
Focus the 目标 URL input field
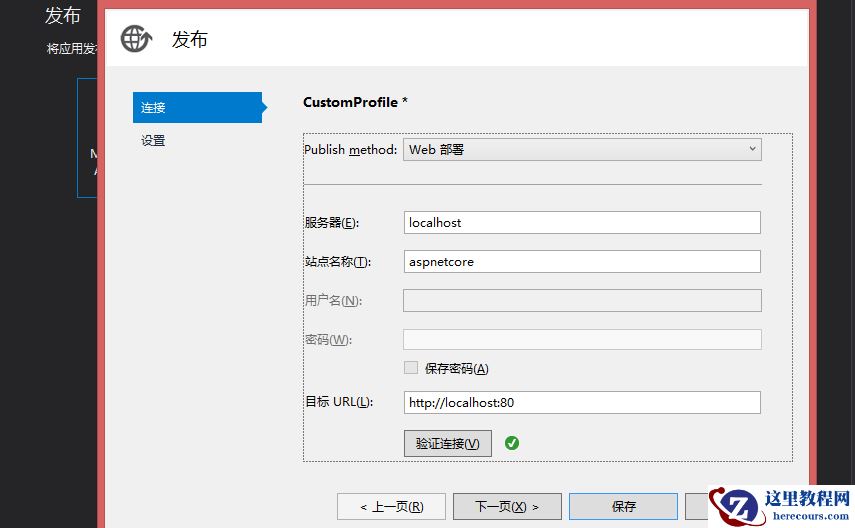coord(583,402)
